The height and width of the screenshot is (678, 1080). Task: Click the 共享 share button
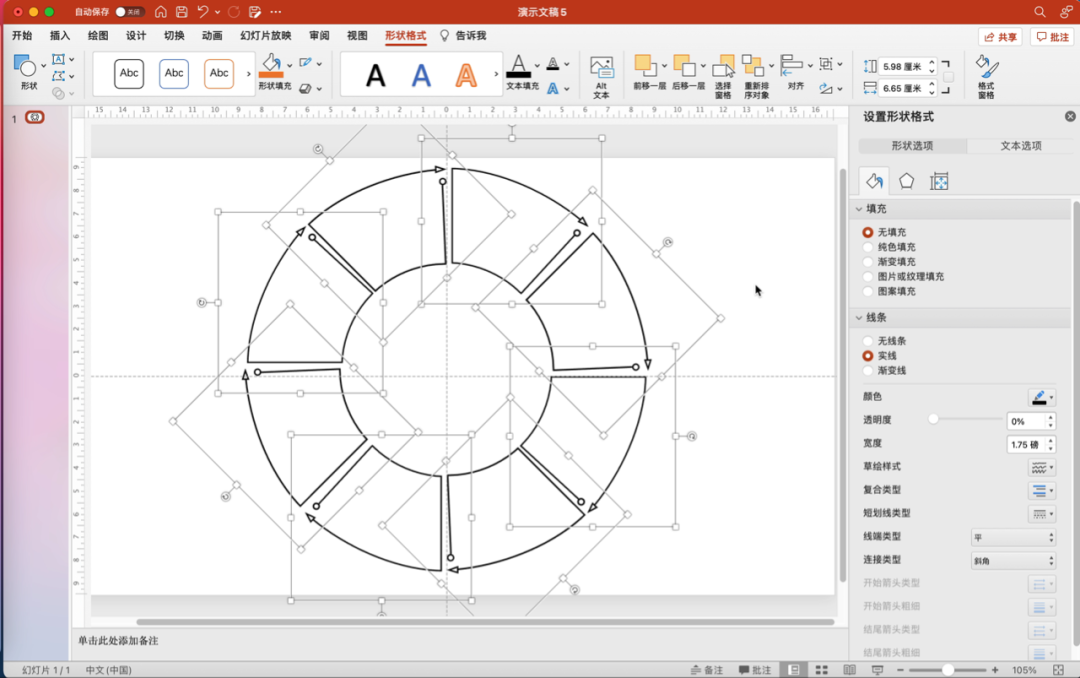pyautogui.click(x=999, y=37)
